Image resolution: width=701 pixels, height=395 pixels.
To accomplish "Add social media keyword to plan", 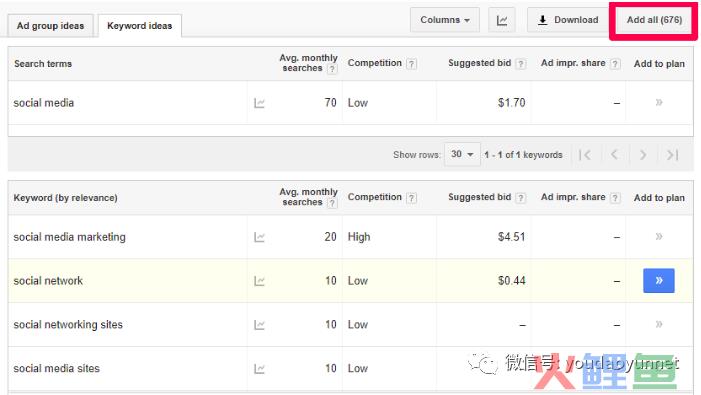I will pos(659,103).
